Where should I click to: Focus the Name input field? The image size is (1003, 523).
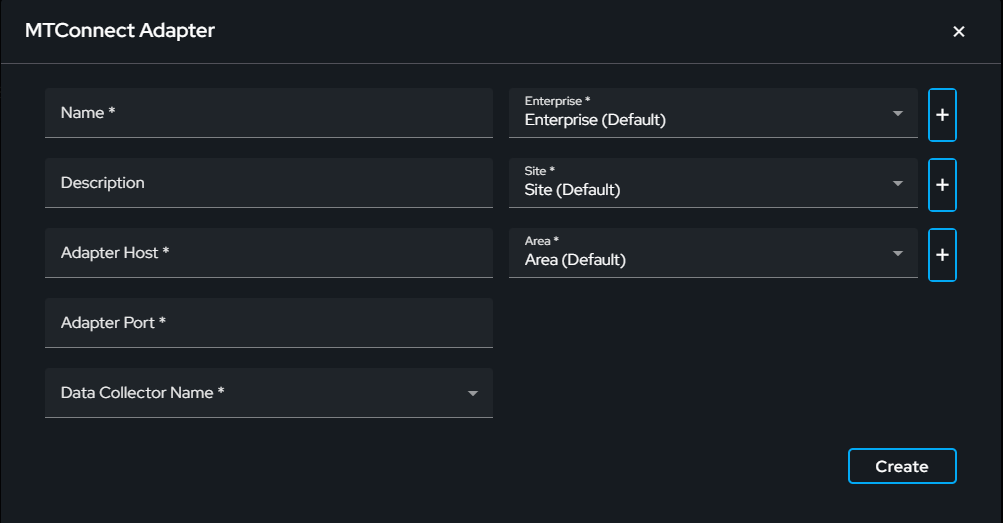[x=269, y=113]
